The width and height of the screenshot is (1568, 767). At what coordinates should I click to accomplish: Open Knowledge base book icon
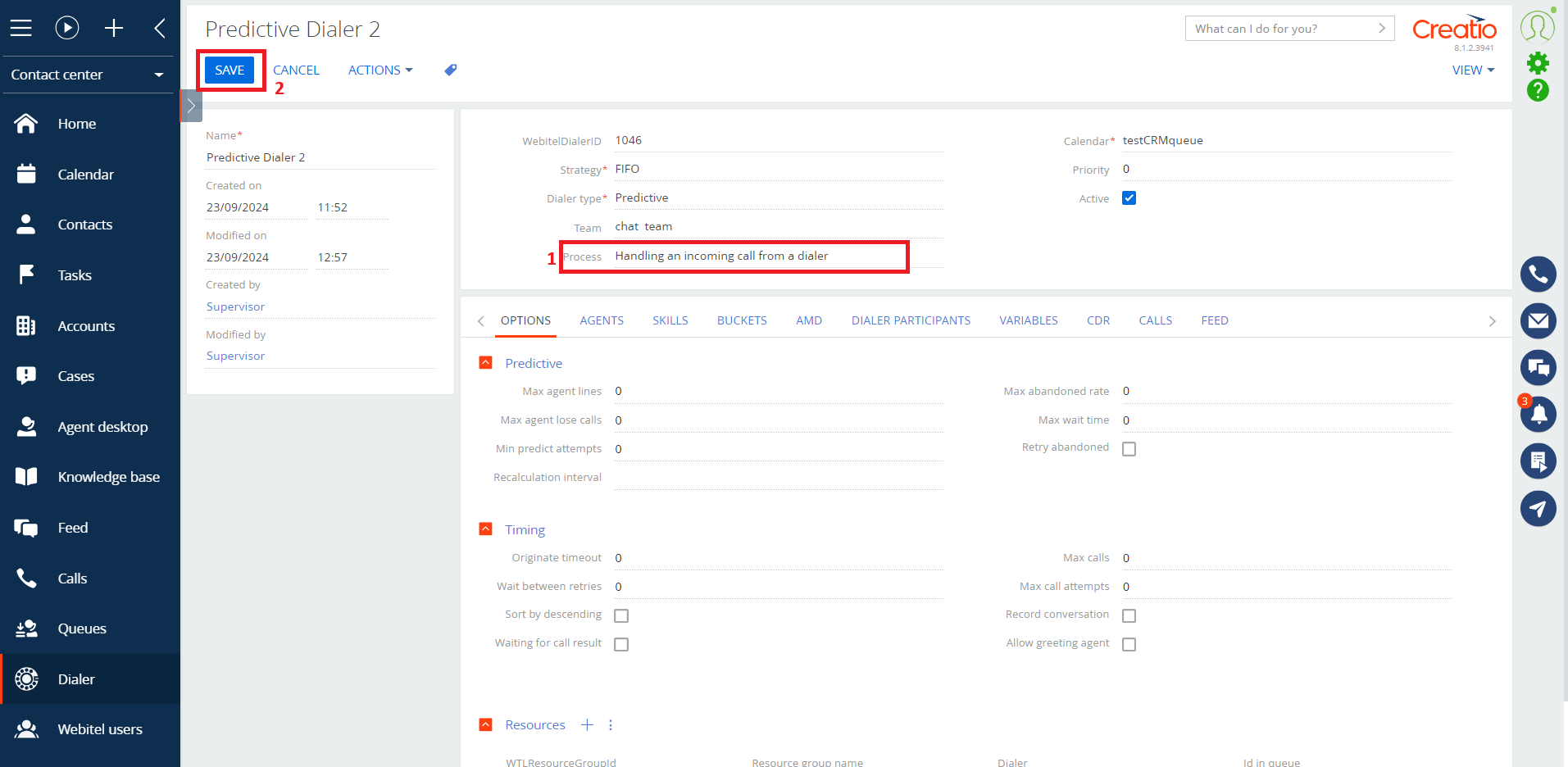26,477
